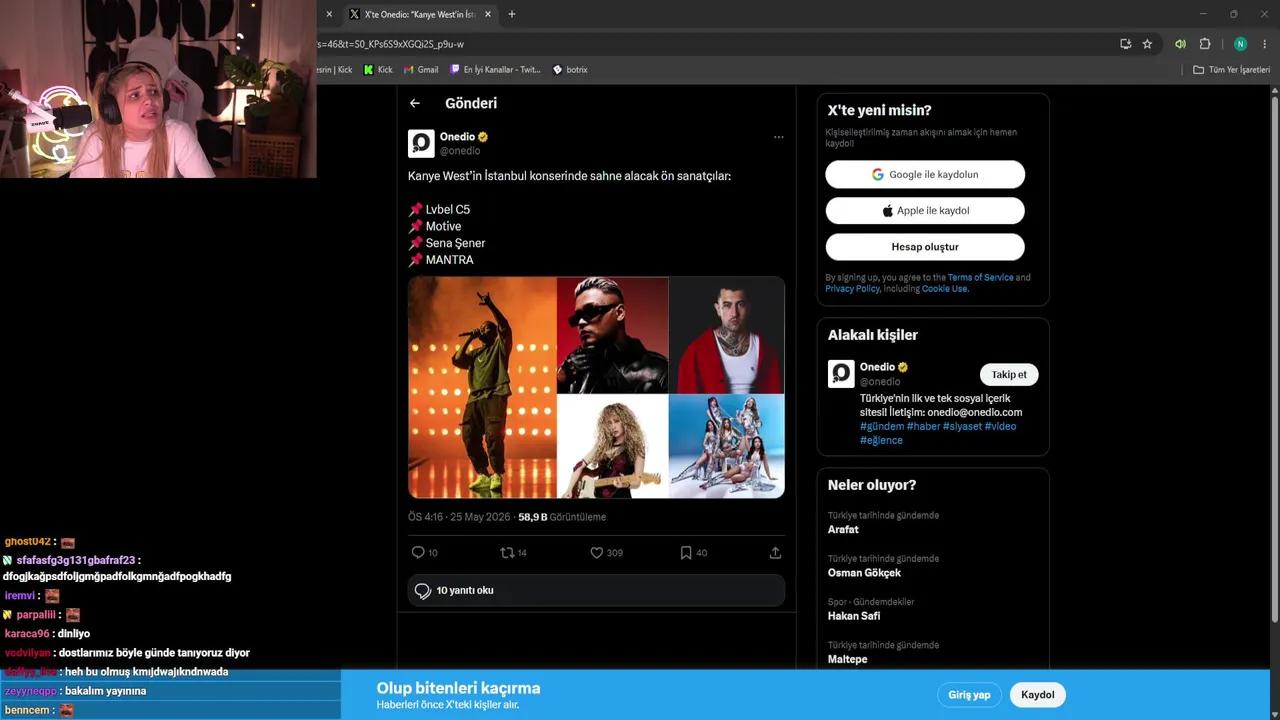Go back using the Gönderi back arrow

415,103
